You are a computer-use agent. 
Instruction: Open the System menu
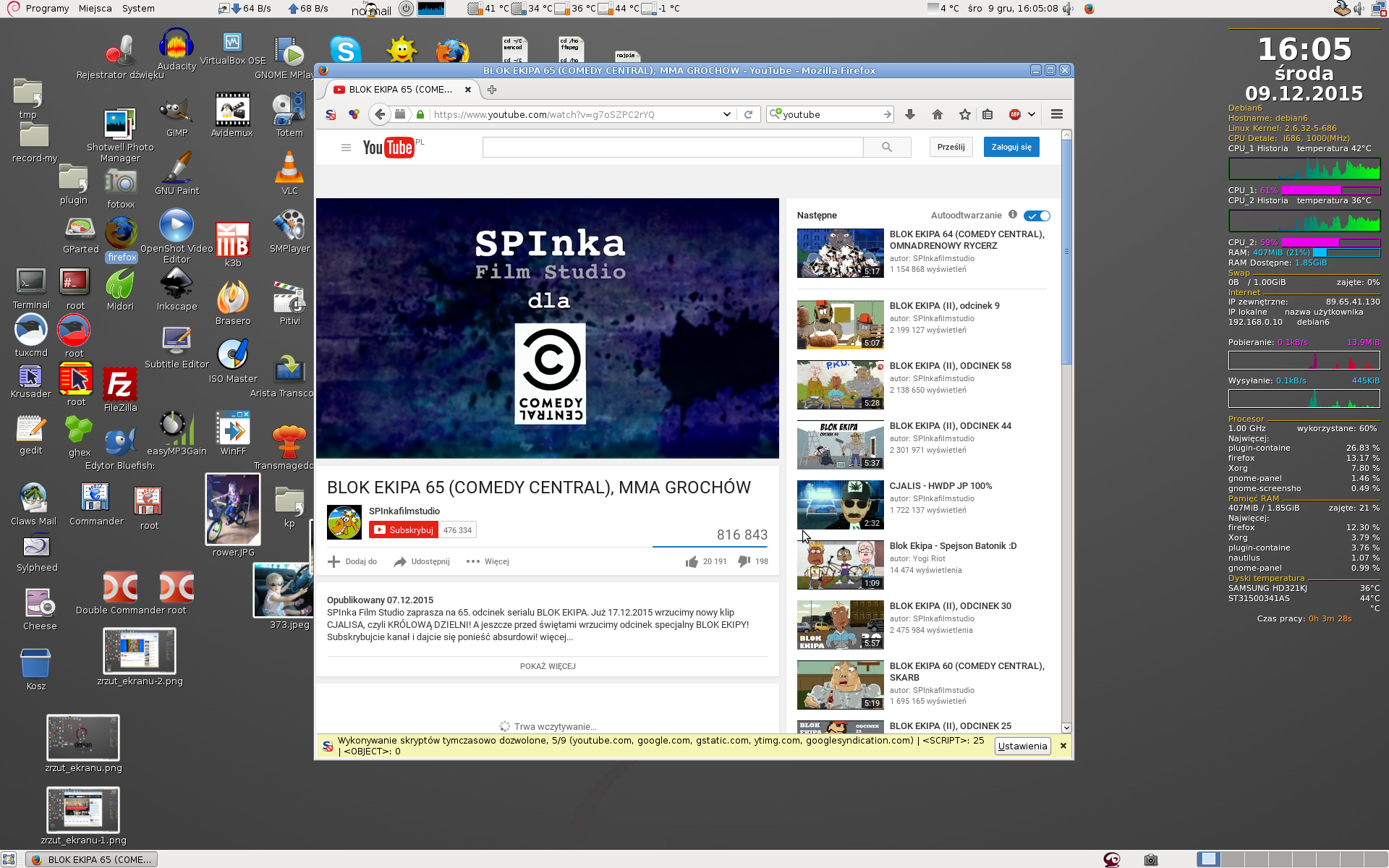point(138,8)
